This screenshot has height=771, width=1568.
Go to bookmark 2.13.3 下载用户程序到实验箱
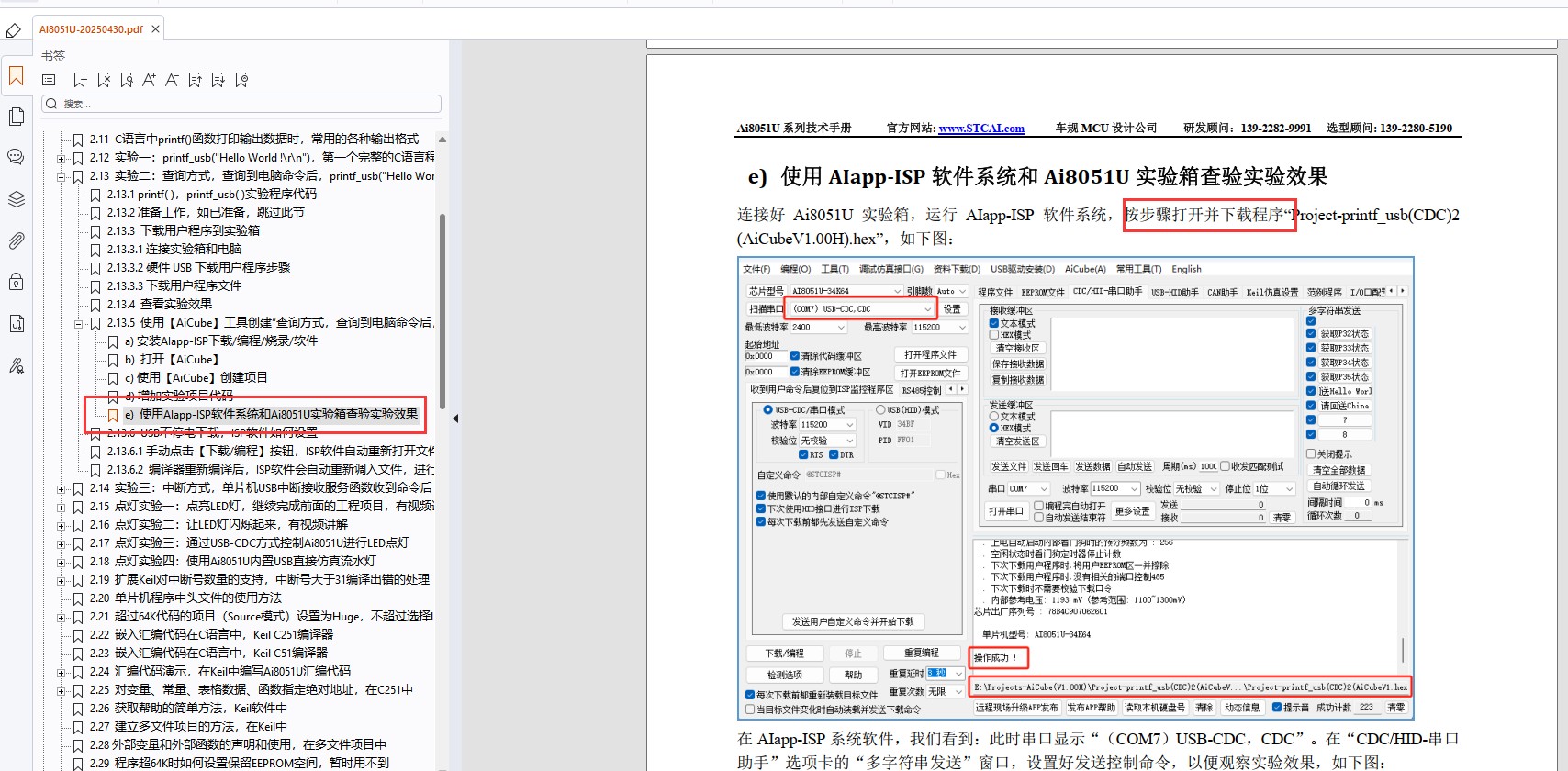(x=184, y=231)
